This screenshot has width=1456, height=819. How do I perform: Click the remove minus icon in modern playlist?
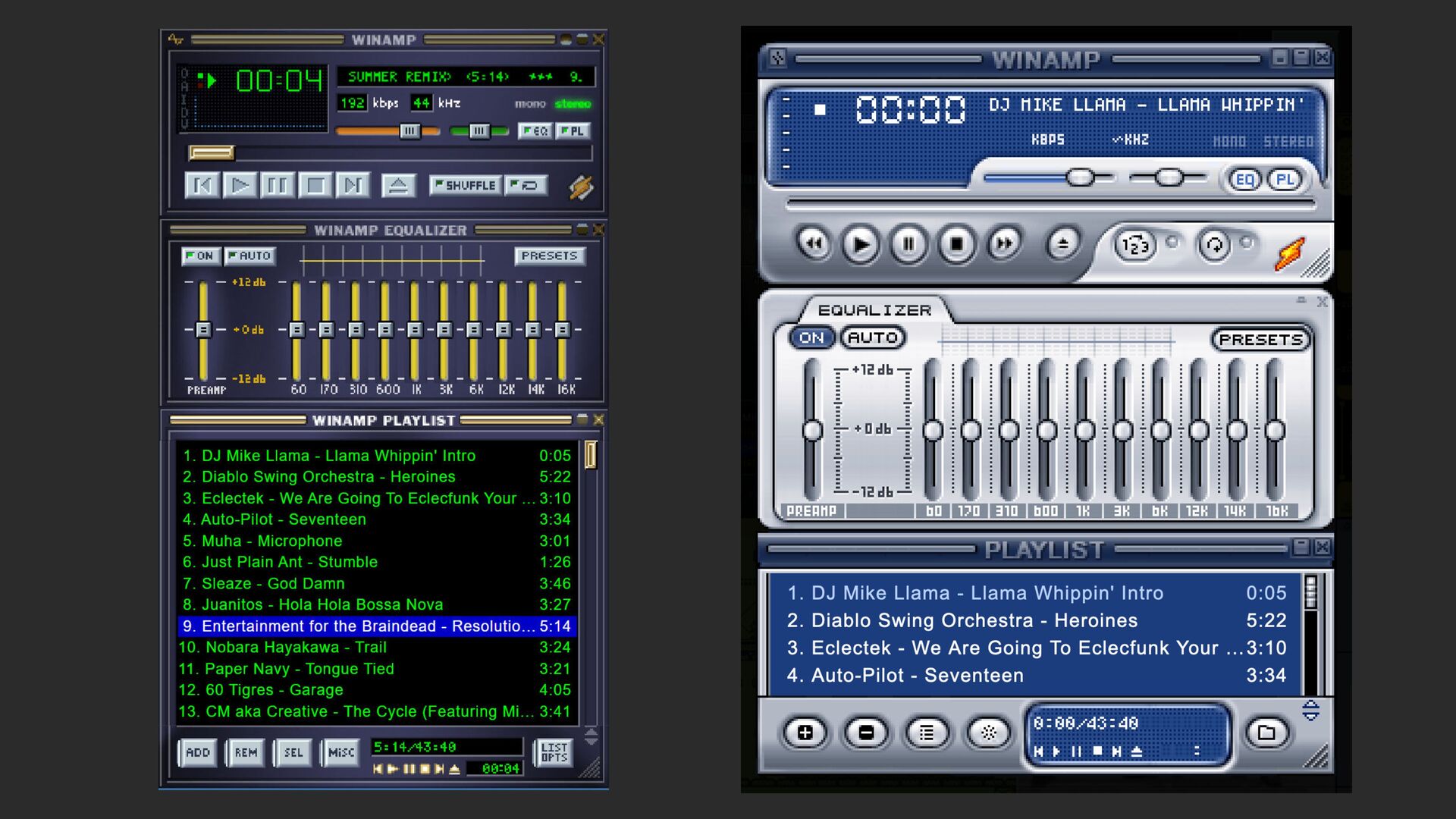coord(866,733)
